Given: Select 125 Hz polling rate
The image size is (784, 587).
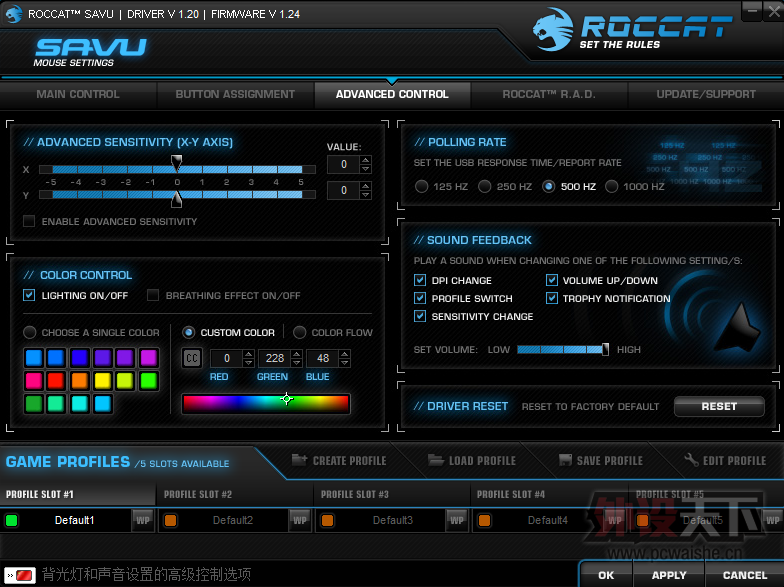Looking at the screenshot, I should click(x=422, y=186).
